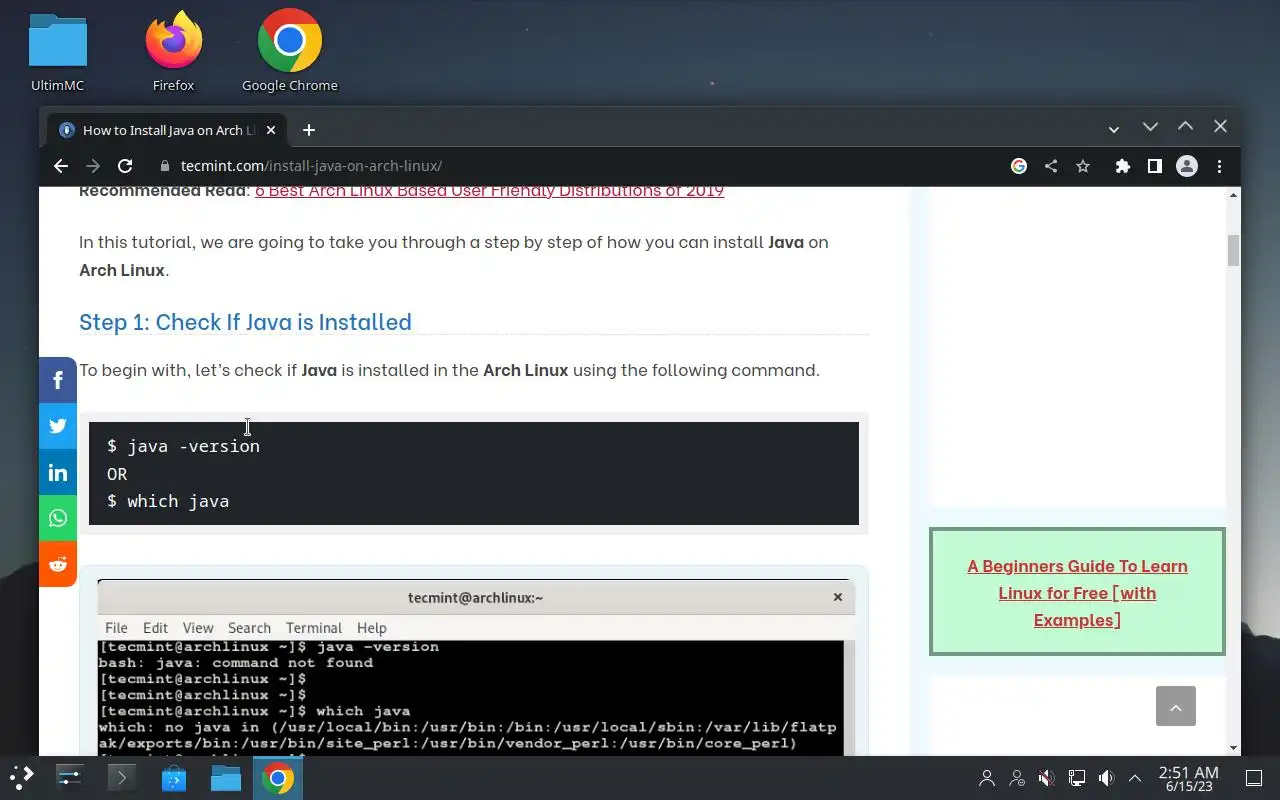Image resolution: width=1280 pixels, height=800 pixels.
Task: Expand the tab search dropdown
Action: coord(1114,130)
